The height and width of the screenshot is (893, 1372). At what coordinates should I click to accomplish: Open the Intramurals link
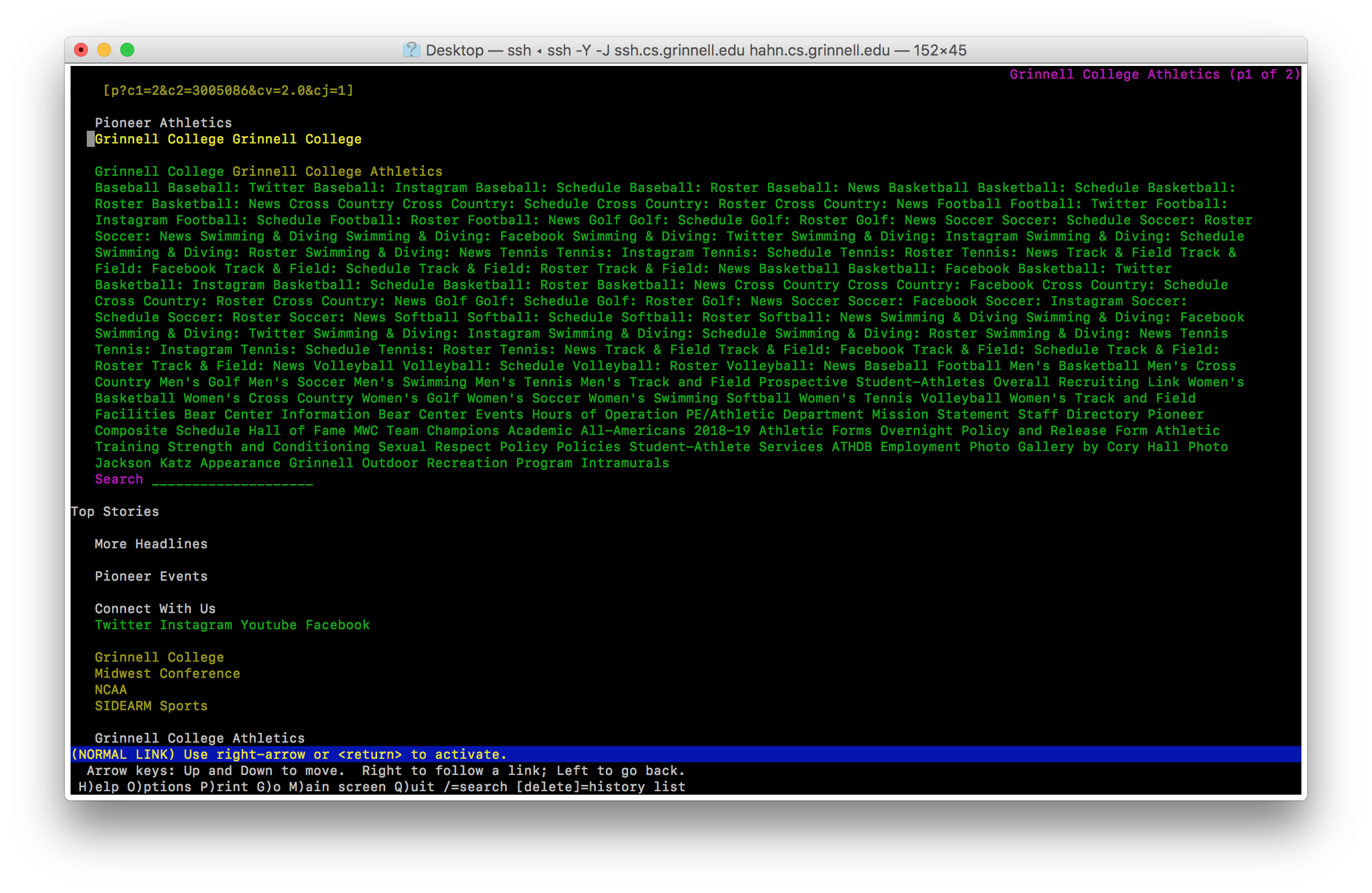point(625,463)
